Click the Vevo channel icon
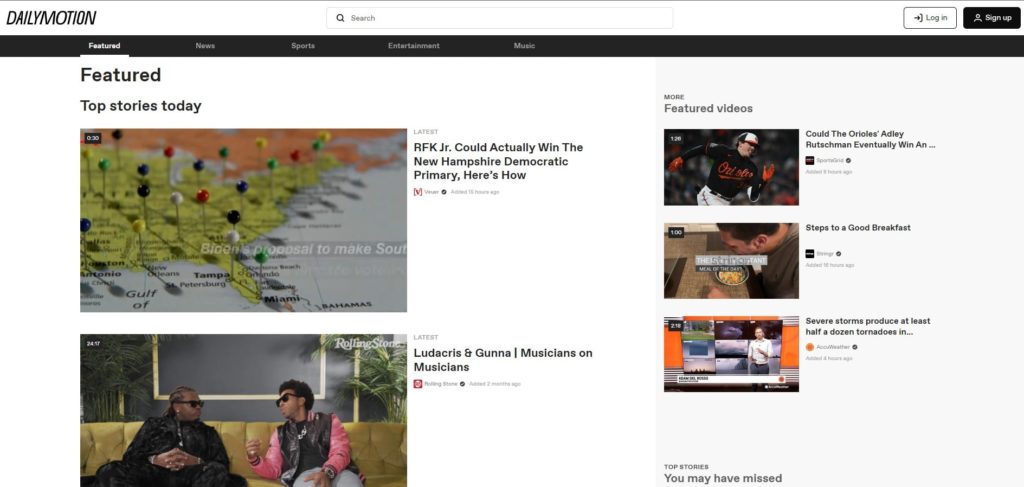The image size is (1024, 487). tap(418, 191)
